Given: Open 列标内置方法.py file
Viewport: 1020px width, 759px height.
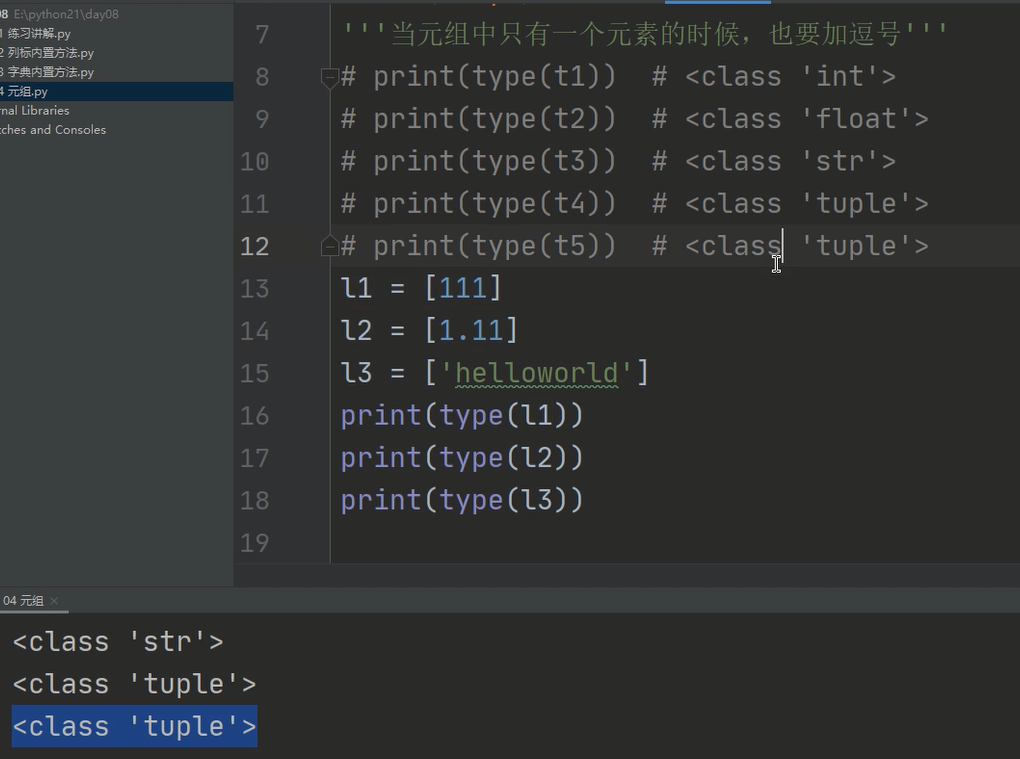Looking at the screenshot, I should point(47,53).
